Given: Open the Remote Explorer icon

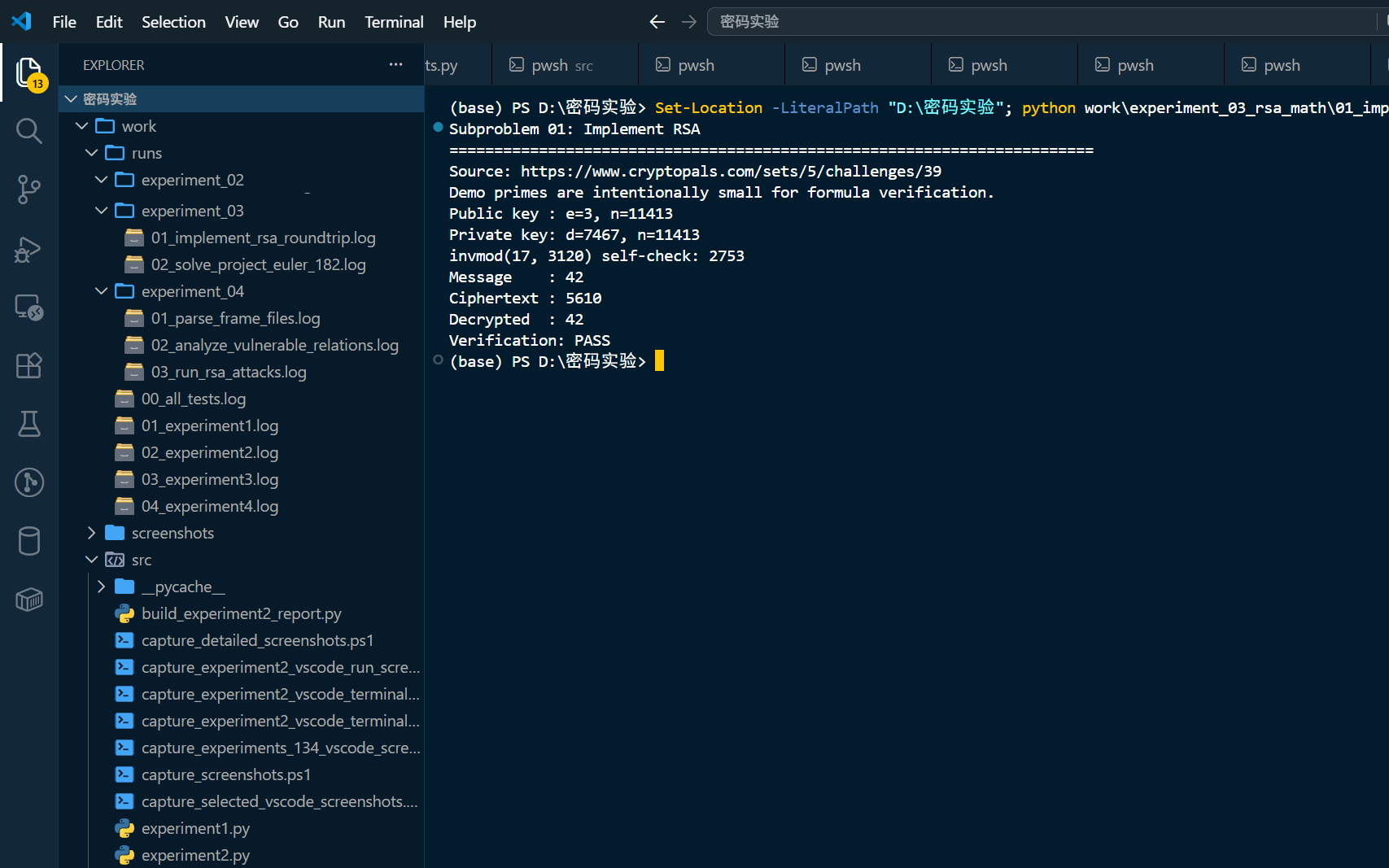Looking at the screenshot, I should pos(29,308).
